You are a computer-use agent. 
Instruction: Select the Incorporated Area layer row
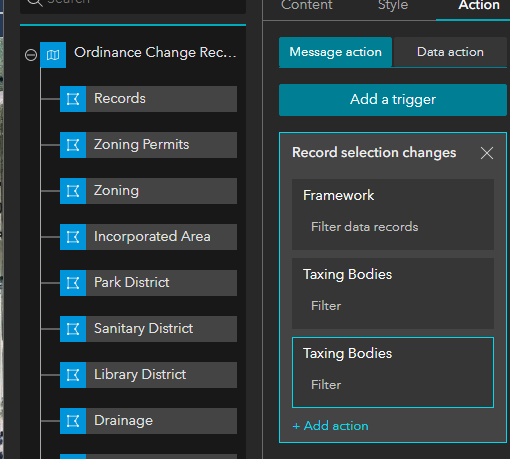click(148, 237)
